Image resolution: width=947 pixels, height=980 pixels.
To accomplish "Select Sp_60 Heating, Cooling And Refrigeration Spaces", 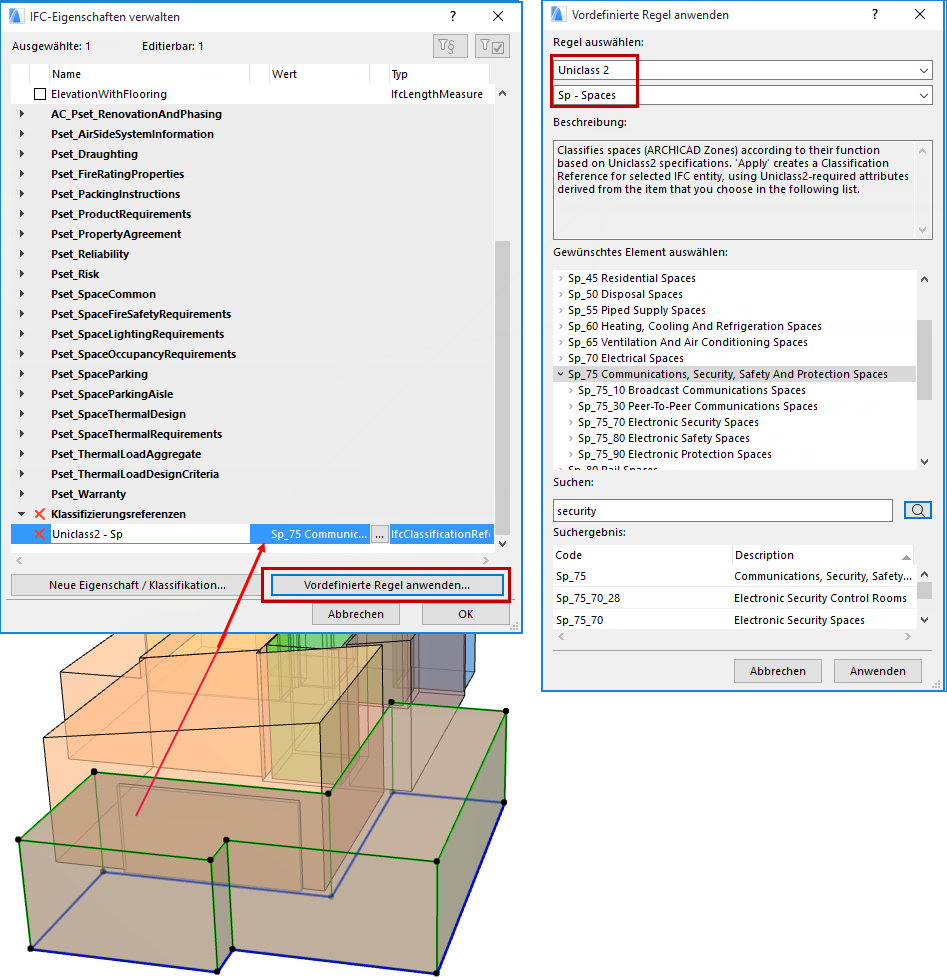I will pos(694,326).
